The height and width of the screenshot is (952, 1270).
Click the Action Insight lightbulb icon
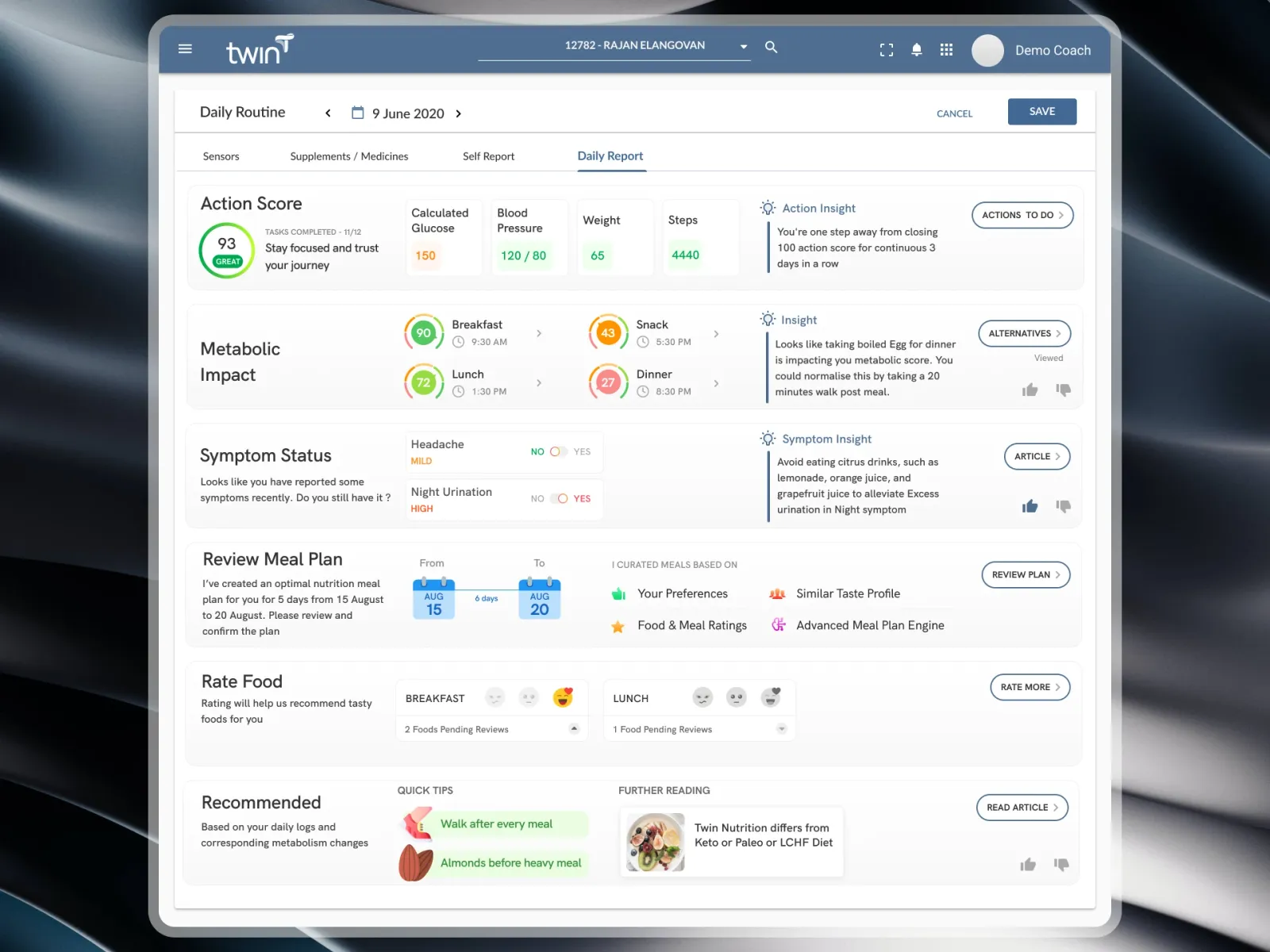[x=768, y=208]
